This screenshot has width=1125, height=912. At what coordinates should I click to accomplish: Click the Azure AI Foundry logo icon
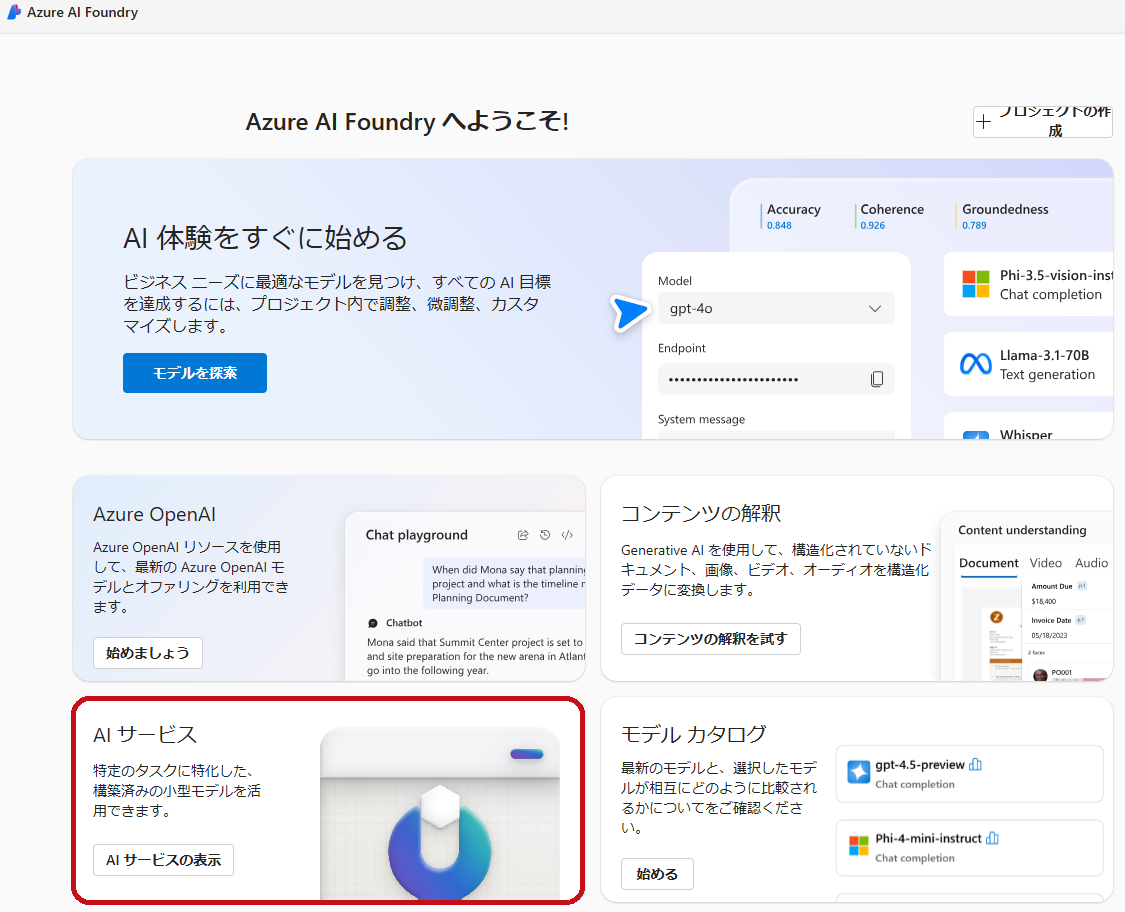click(x=14, y=12)
